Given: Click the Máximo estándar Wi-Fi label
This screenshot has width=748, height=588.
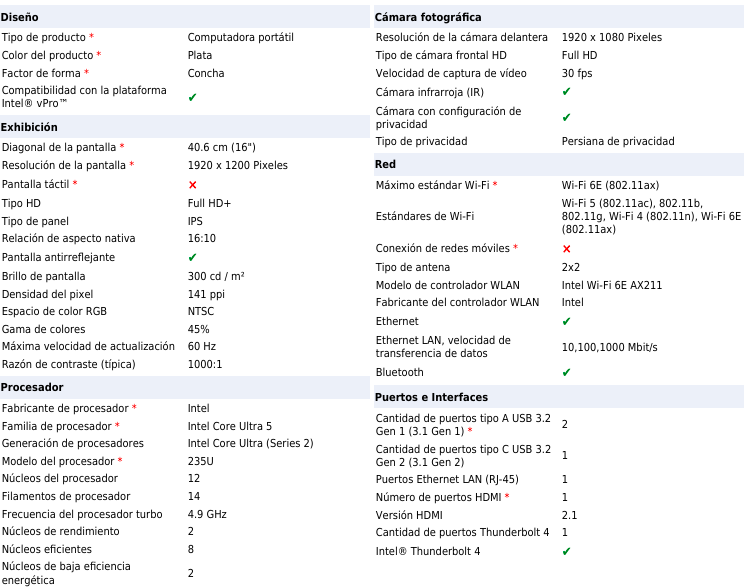Looking at the screenshot, I should tap(432, 185).
